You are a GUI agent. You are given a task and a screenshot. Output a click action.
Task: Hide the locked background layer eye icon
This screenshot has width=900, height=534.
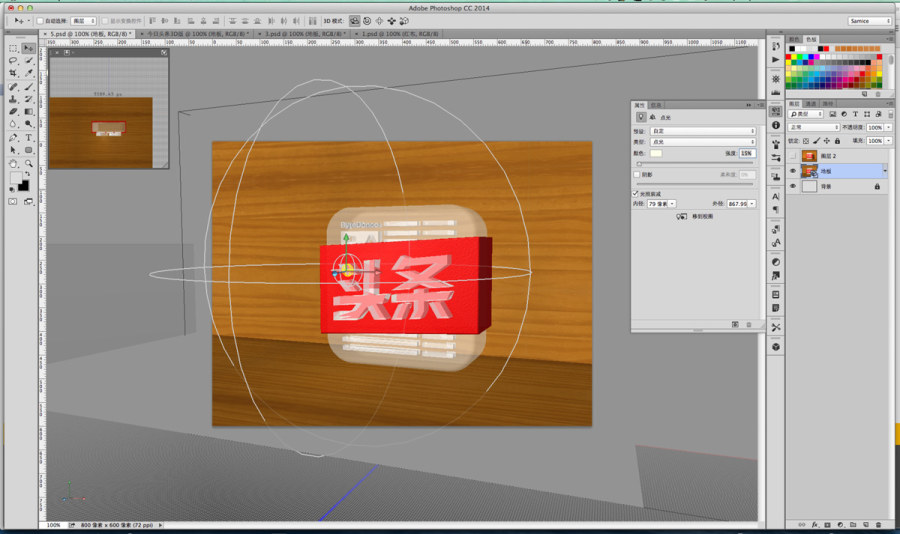[x=793, y=187]
